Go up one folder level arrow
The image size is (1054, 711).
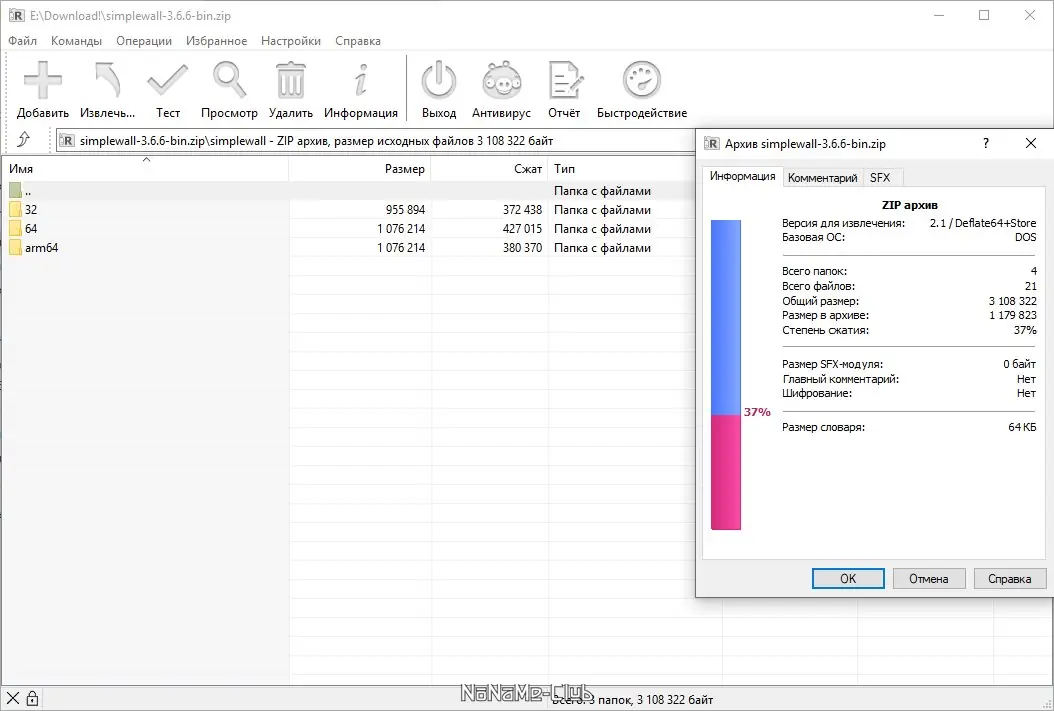click(24, 140)
